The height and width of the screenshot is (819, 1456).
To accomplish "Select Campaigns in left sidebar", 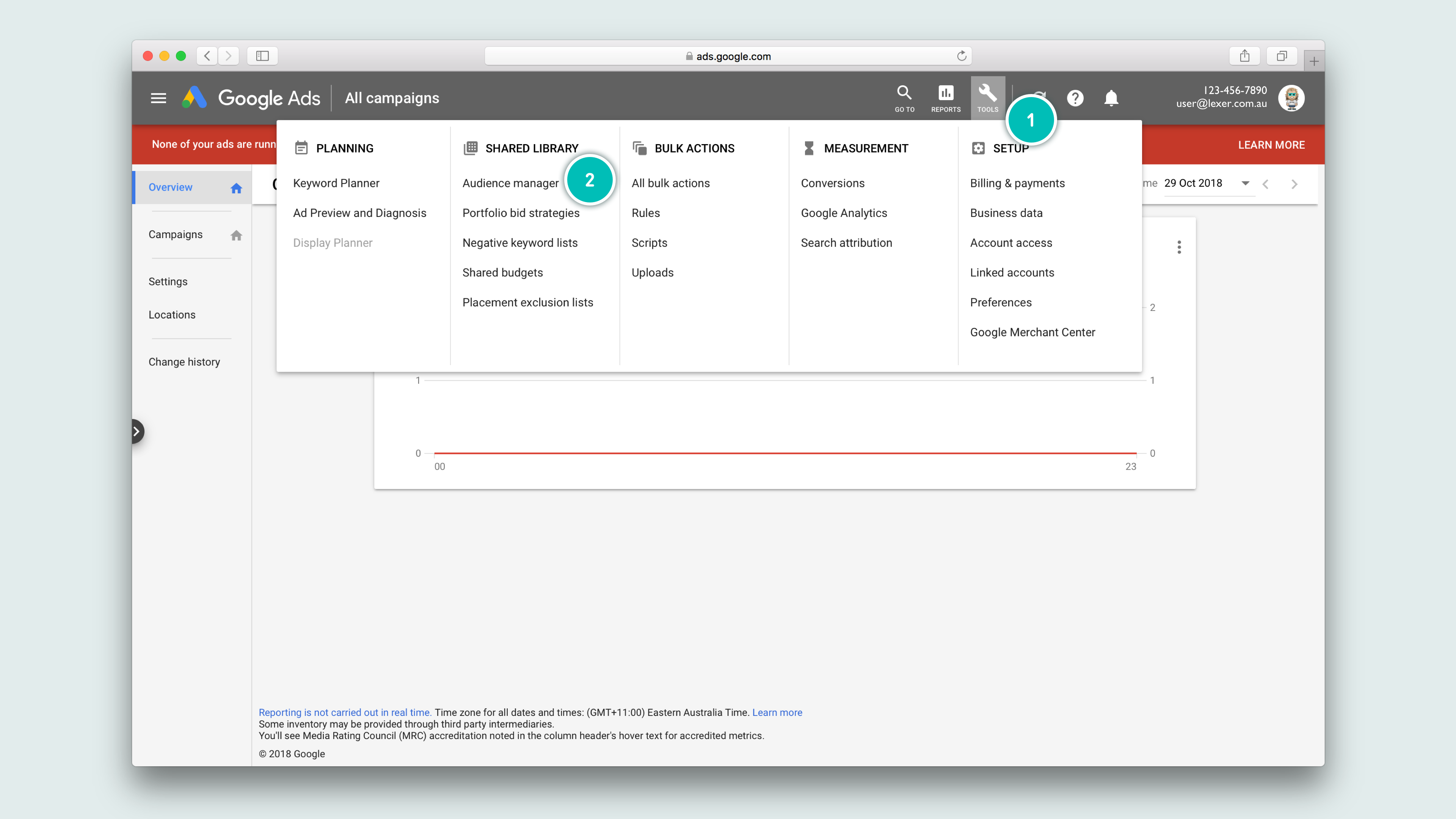I will [175, 235].
